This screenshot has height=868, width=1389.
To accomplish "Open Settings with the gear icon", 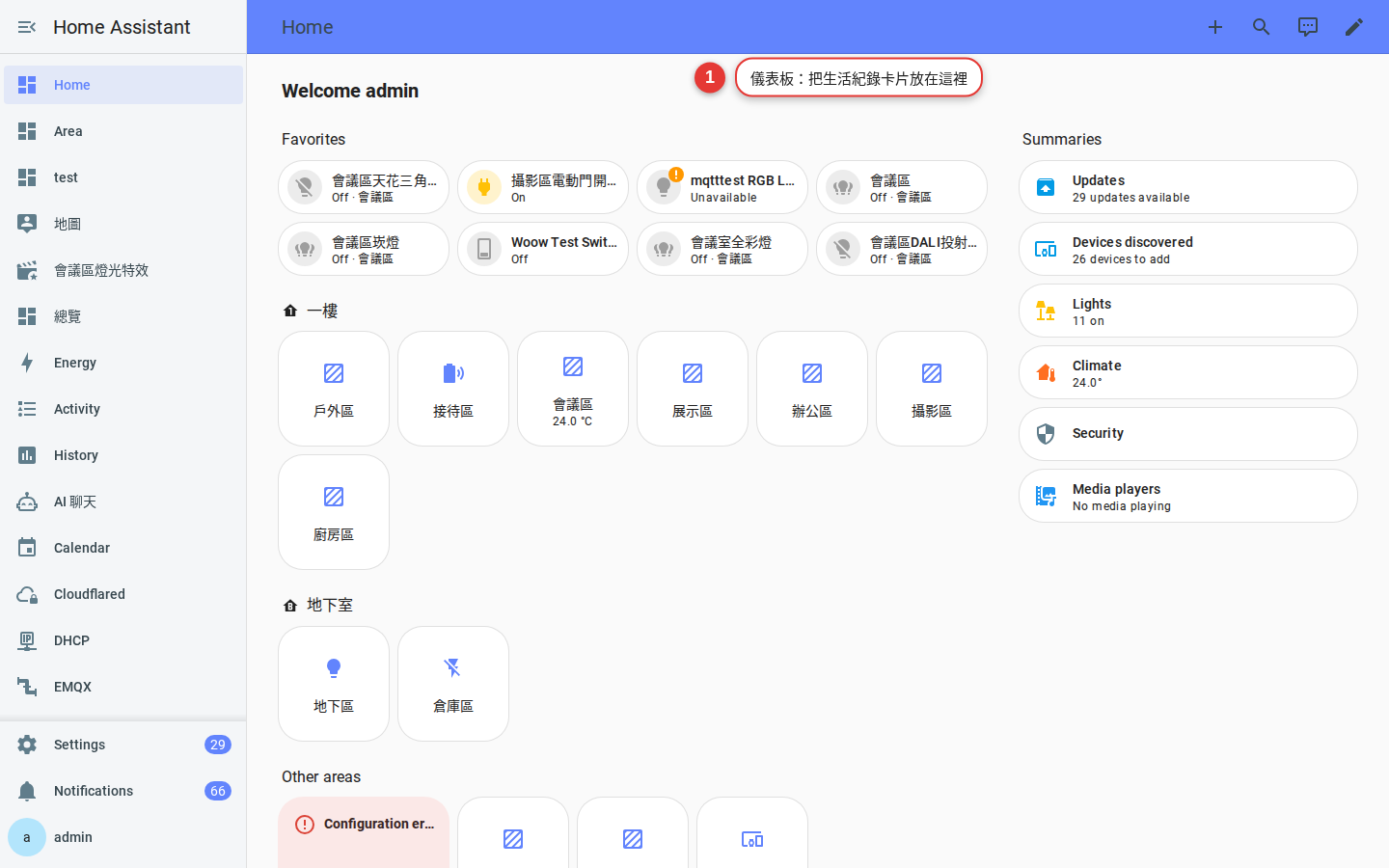I will pyautogui.click(x=27, y=745).
